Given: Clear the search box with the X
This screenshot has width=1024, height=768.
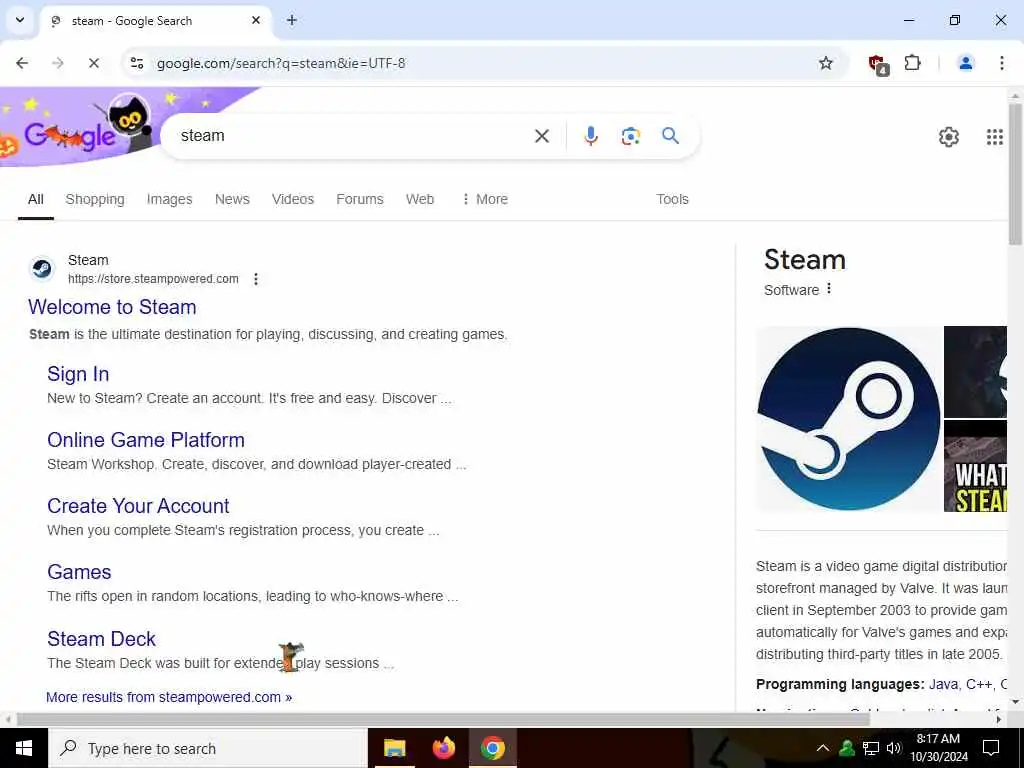Looking at the screenshot, I should 541,136.
